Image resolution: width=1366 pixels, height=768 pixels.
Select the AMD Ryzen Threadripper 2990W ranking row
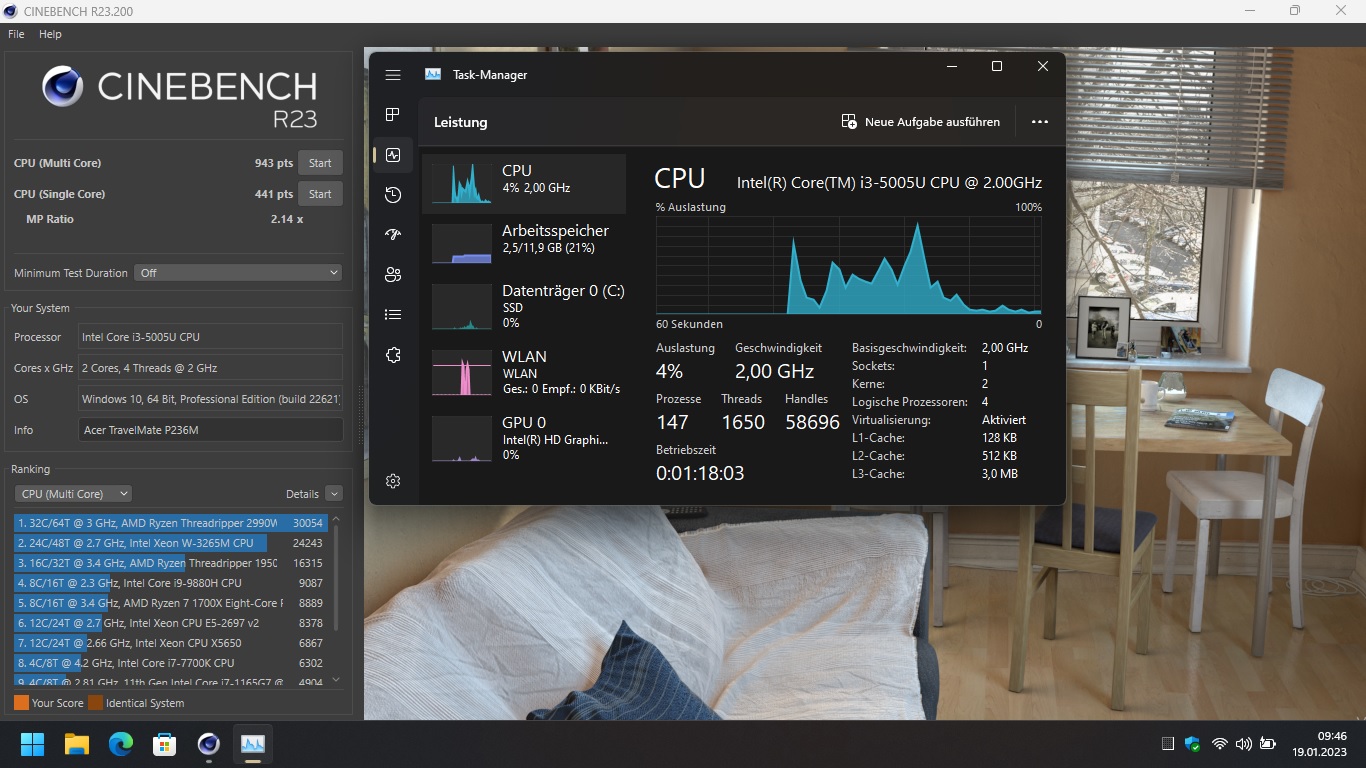pos(171,523)
